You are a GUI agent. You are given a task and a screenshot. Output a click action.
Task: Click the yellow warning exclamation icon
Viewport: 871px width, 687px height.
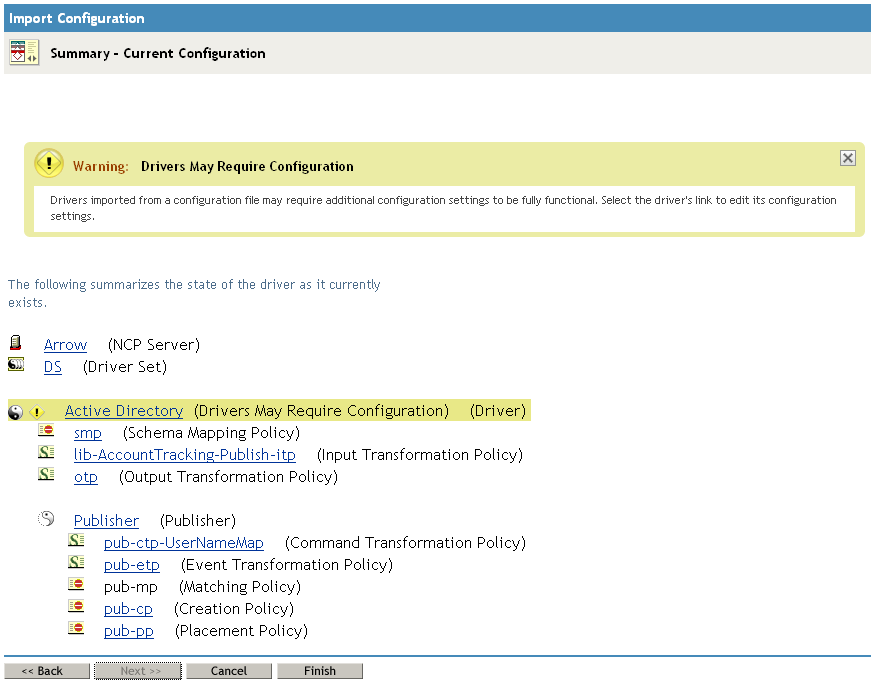click(49, 164)
